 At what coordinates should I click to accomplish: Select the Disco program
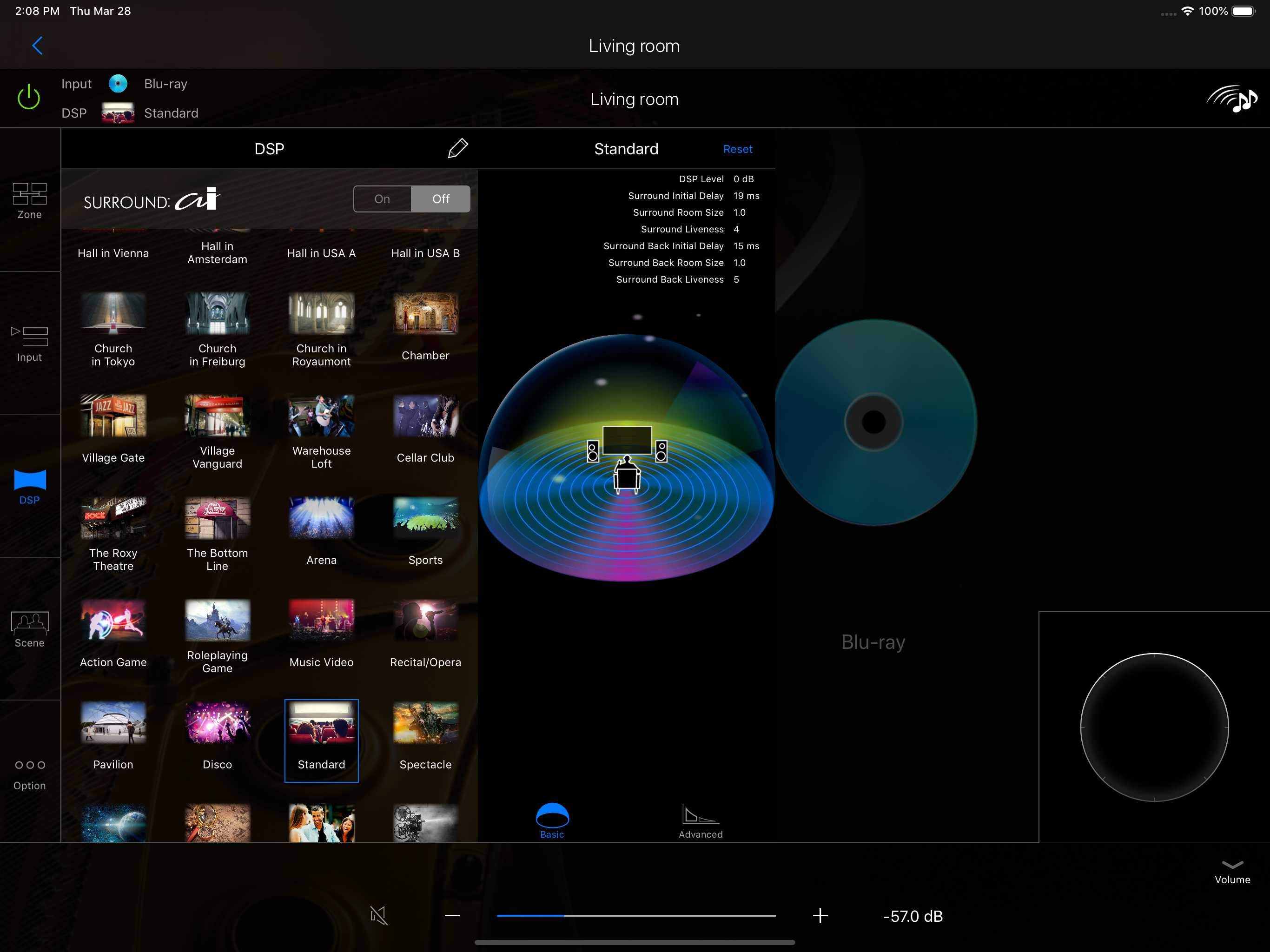point(217,736)
